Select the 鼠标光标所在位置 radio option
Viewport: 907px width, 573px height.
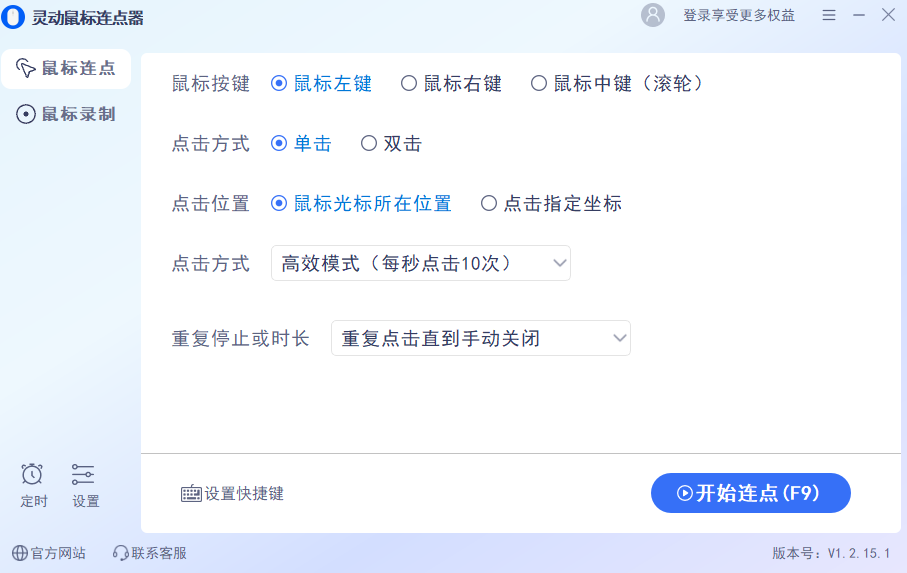pos(279,204)
